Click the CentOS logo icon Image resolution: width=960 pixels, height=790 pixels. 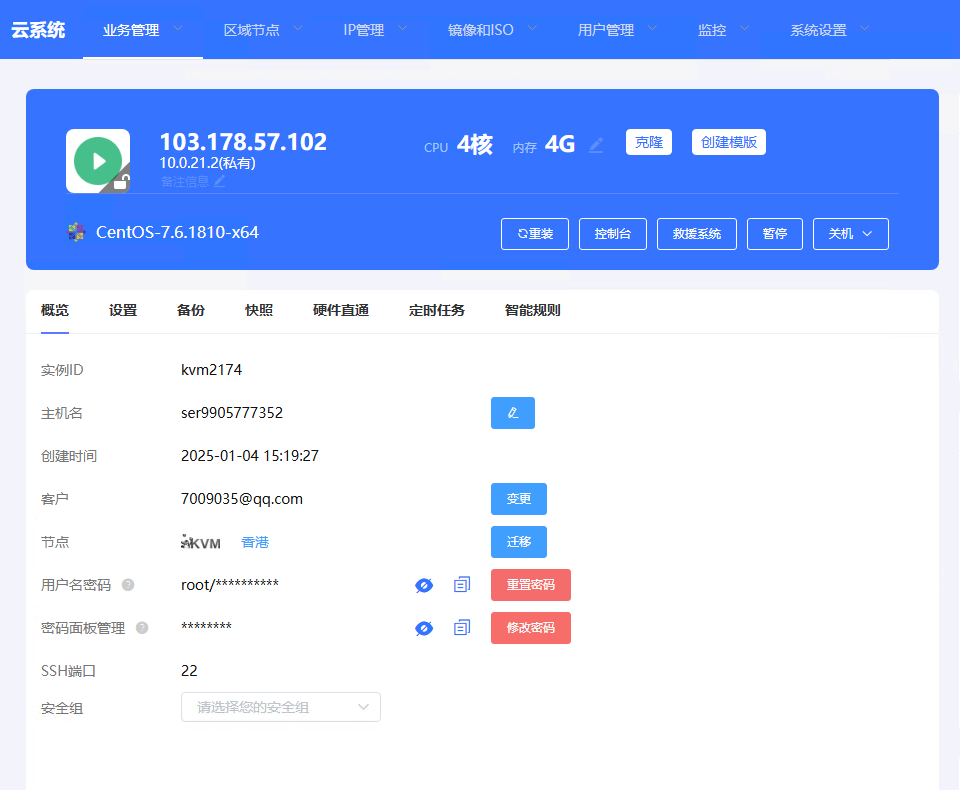pyautogui.click(x=76, y=231)
